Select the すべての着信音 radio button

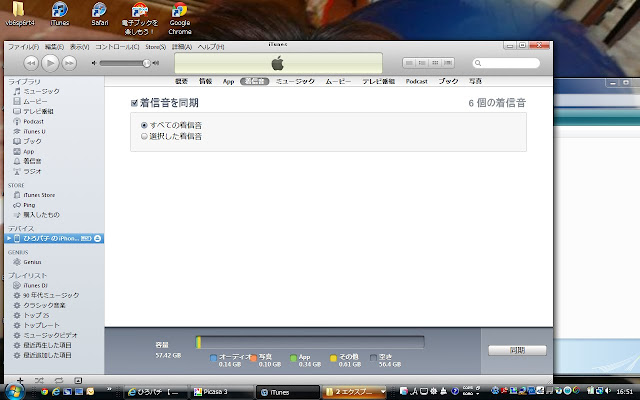tap(144, 125)
